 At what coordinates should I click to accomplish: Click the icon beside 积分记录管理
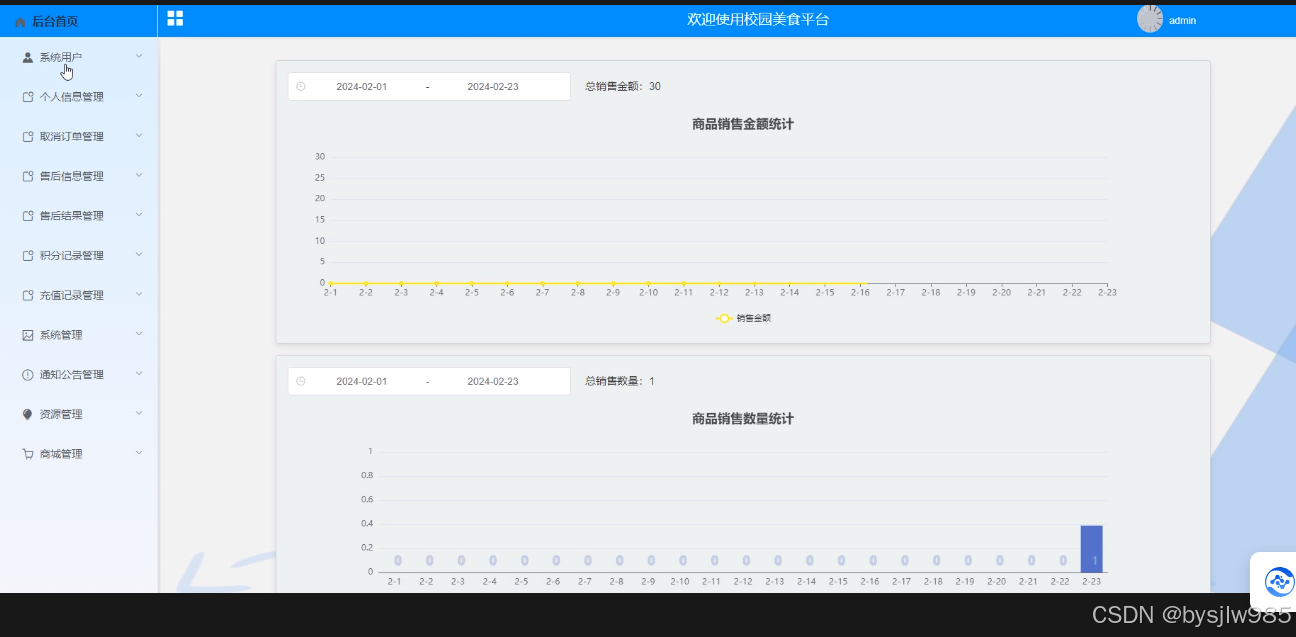point(28,256)
